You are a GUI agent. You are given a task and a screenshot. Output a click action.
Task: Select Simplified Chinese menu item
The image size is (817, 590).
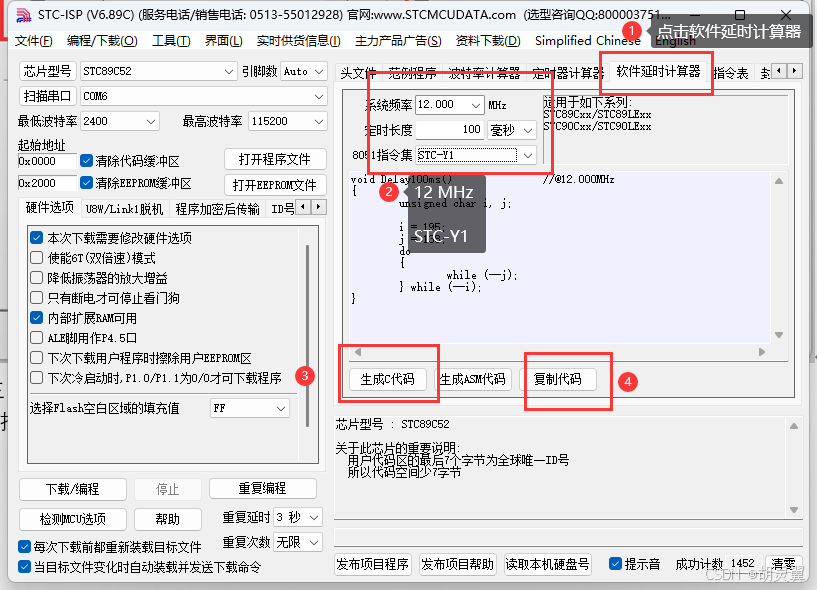(588, 41)
